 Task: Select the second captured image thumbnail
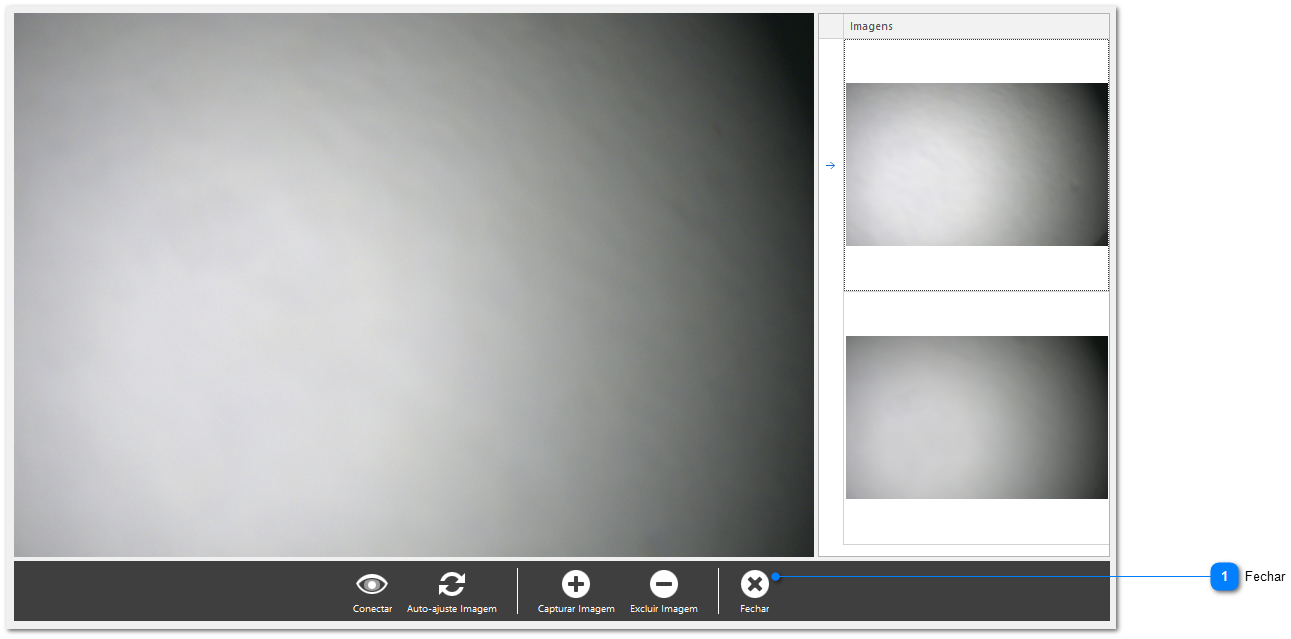coord(976,417)
